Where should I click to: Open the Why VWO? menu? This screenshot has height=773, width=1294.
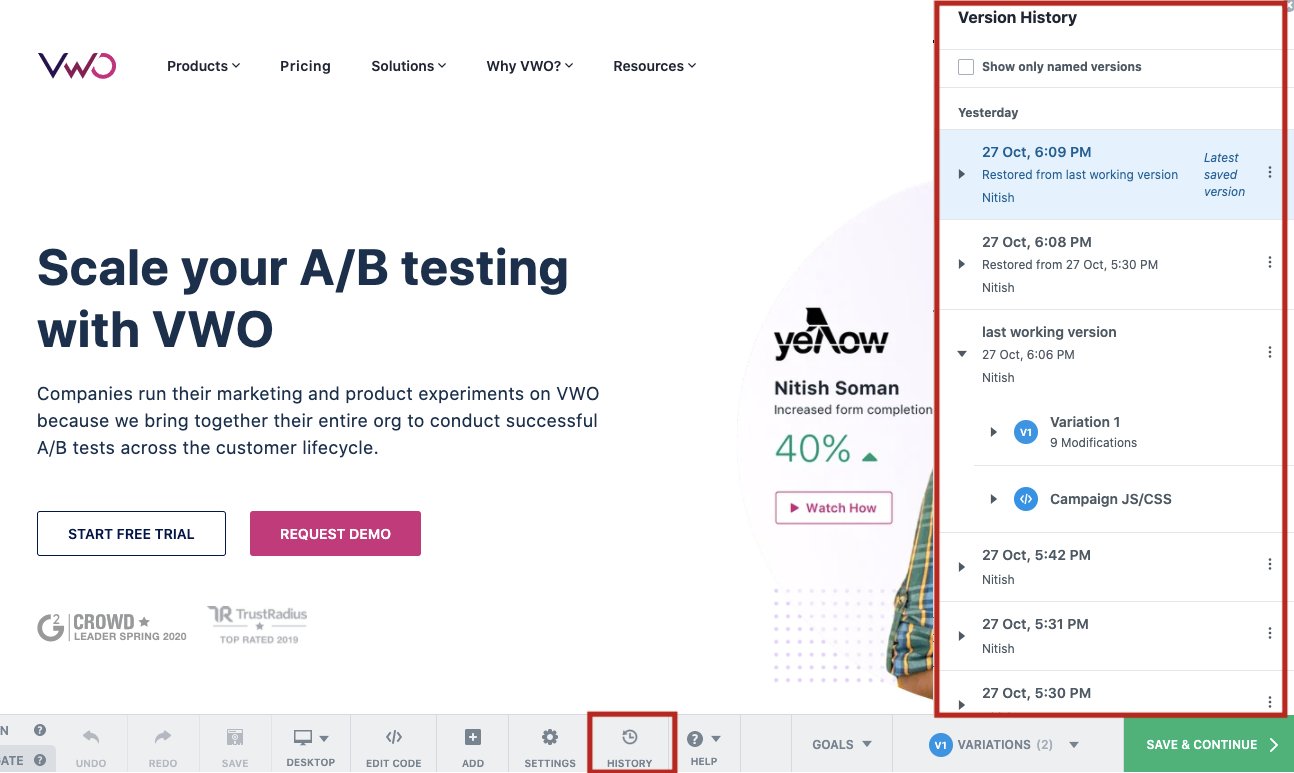(530, 66)
